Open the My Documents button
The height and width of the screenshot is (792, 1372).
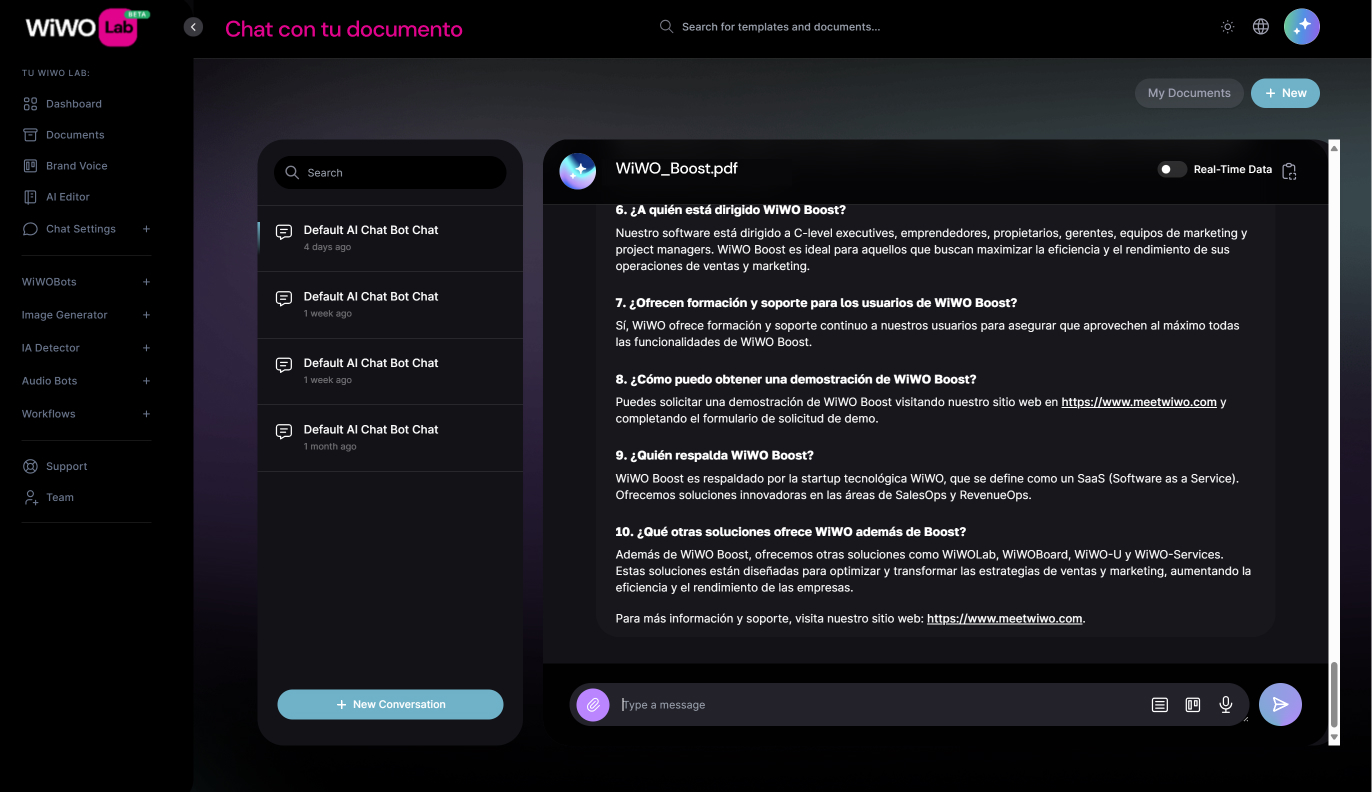coord(1188,93)
